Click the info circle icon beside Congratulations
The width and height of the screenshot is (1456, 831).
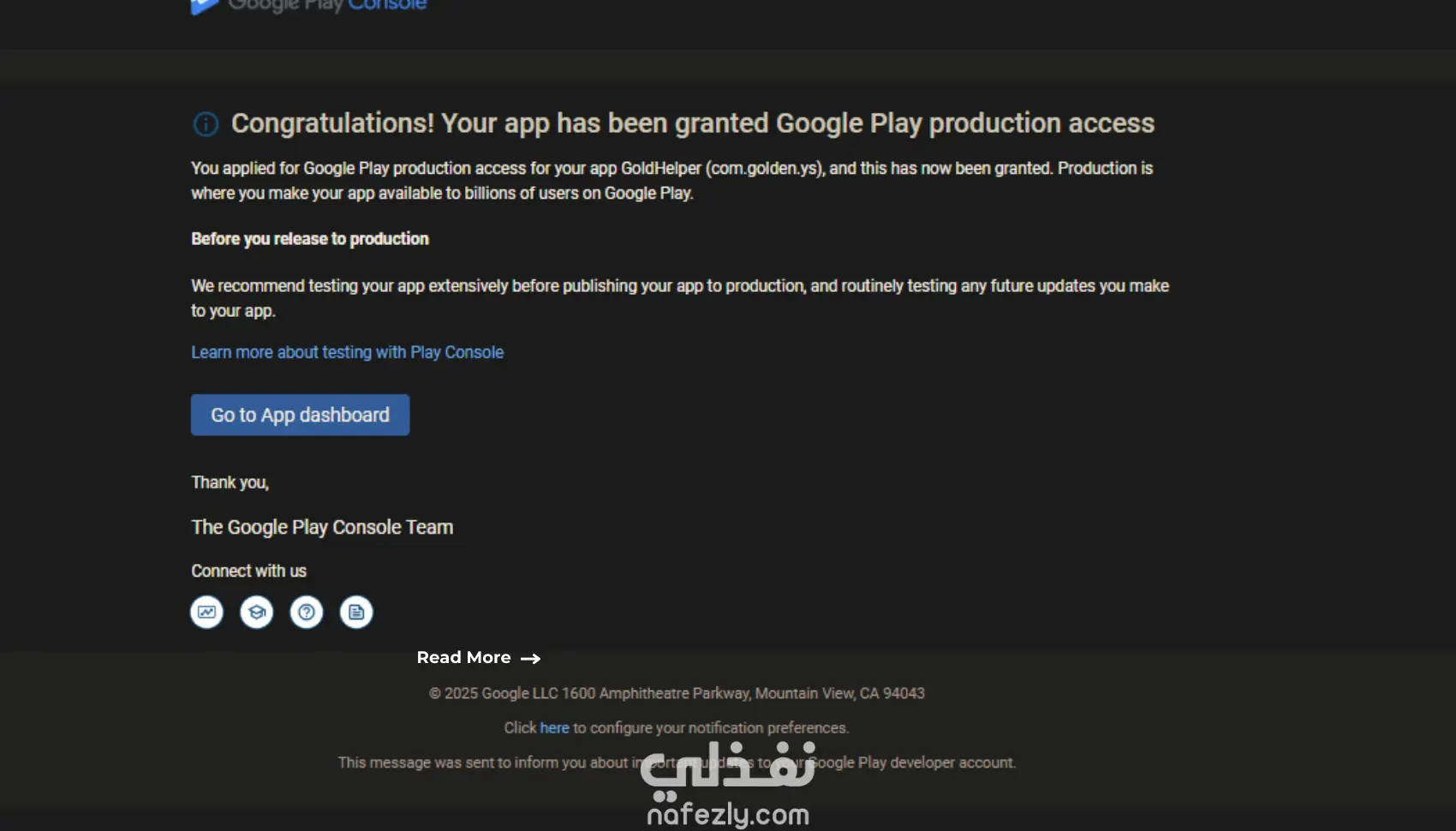coord(206,124)
